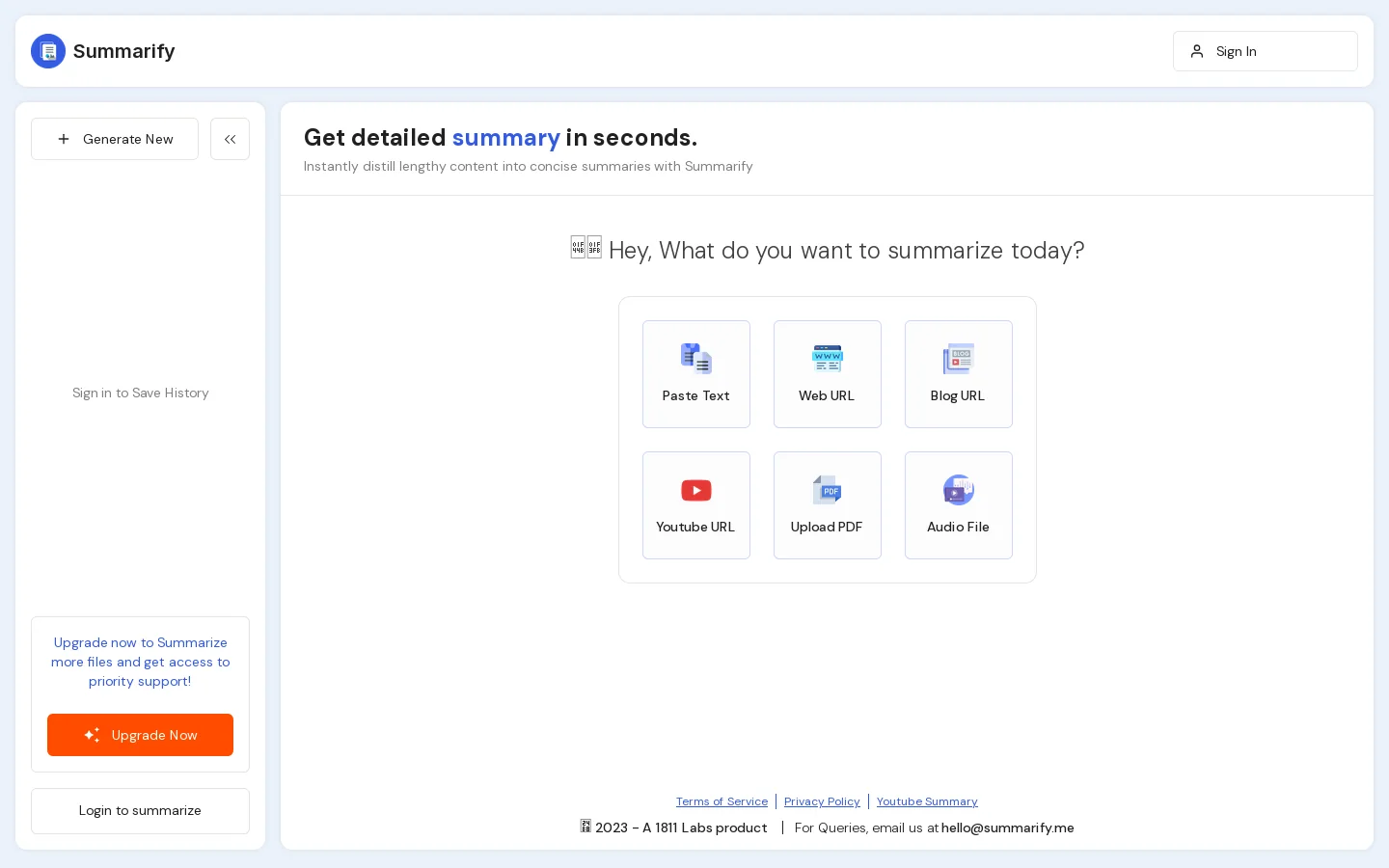Screen dimensions: 1389x868
Task: Choose the Youtube URL option
Action: click(x=696, y=505)
